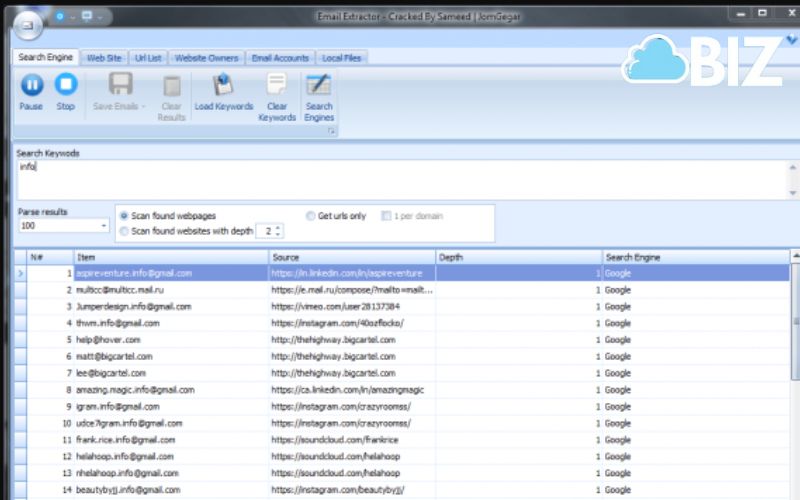Minimize the Email Extractor window
Viewport: 800px width, 500px height.
[x=740, y=14]
